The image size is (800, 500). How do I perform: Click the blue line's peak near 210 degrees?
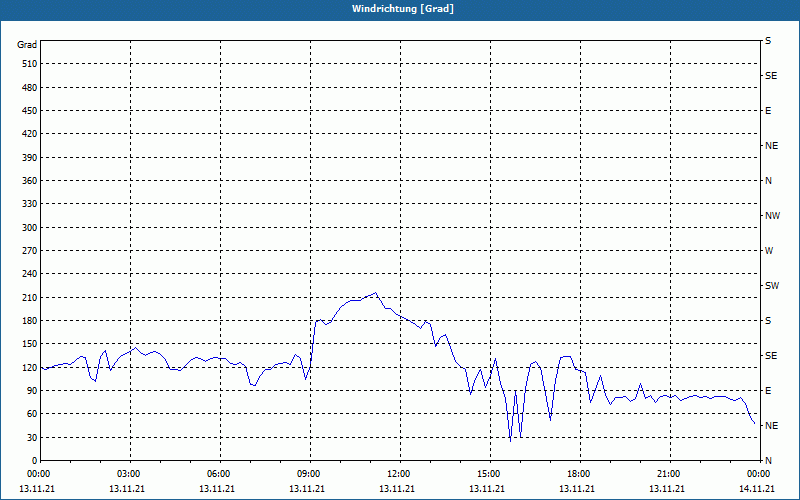pos(376,293)
